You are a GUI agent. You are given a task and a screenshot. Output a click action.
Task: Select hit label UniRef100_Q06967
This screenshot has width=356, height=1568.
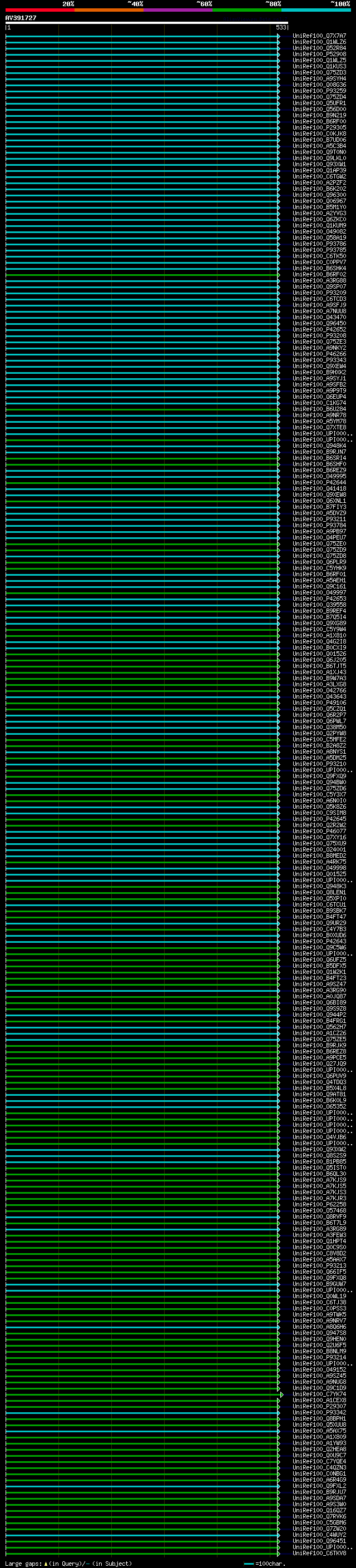(319, 201)
